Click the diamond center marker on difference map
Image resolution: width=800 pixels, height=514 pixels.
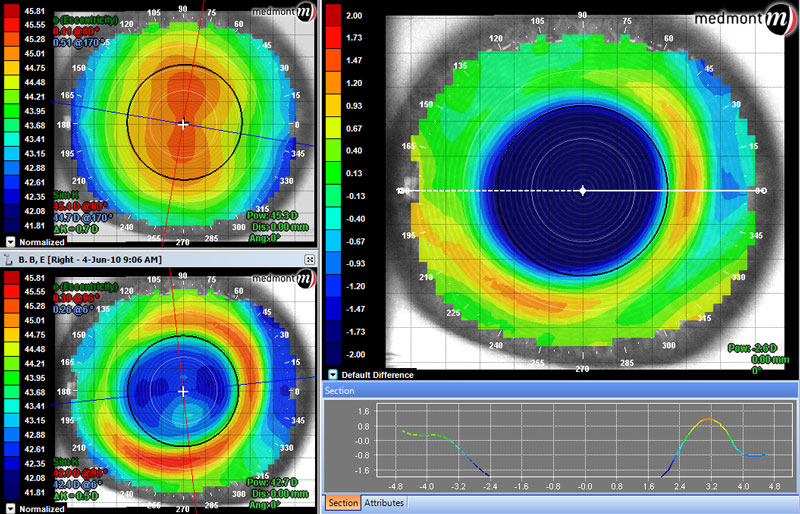583,191
